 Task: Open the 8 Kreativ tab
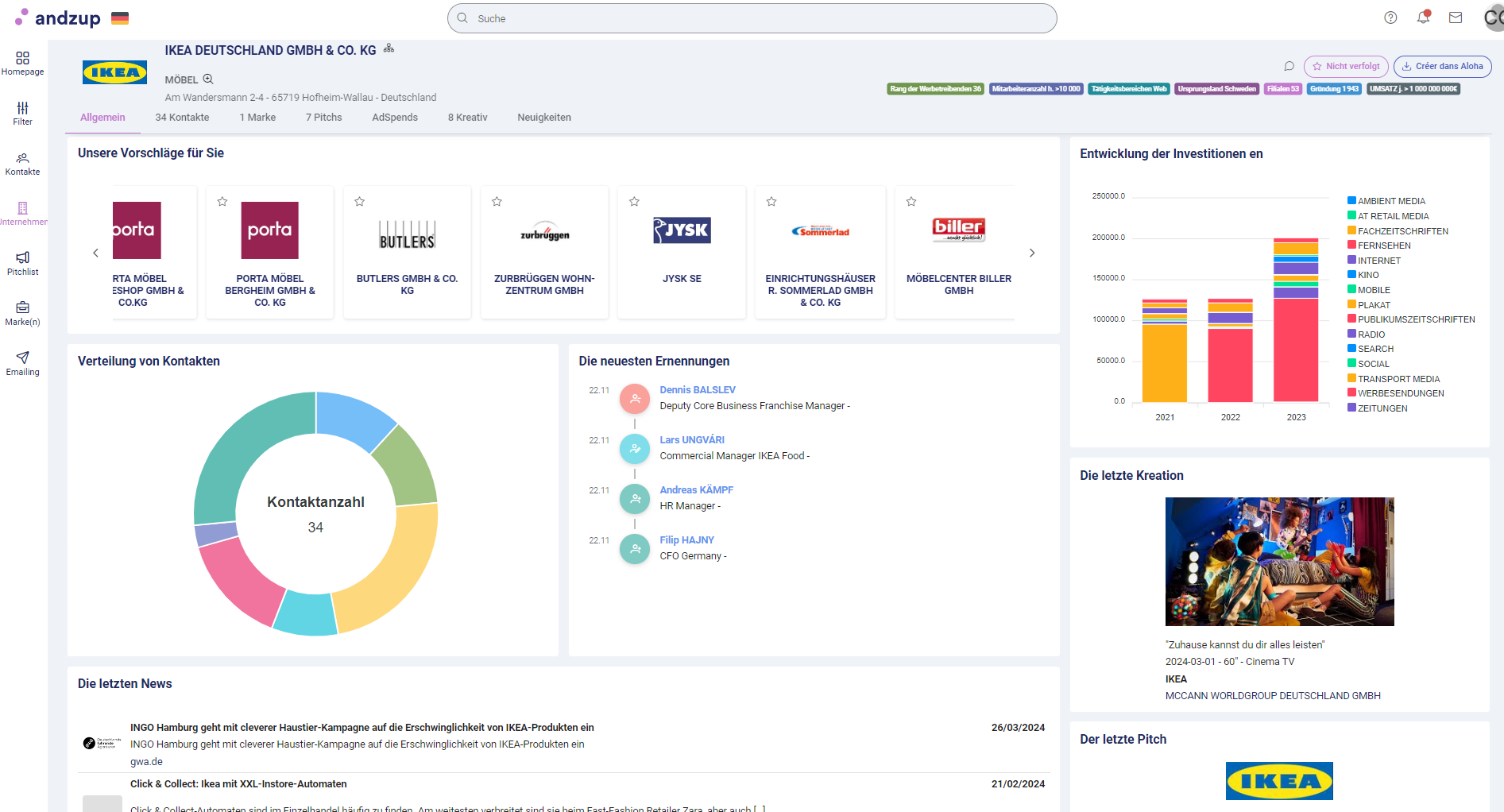(467, 118)
